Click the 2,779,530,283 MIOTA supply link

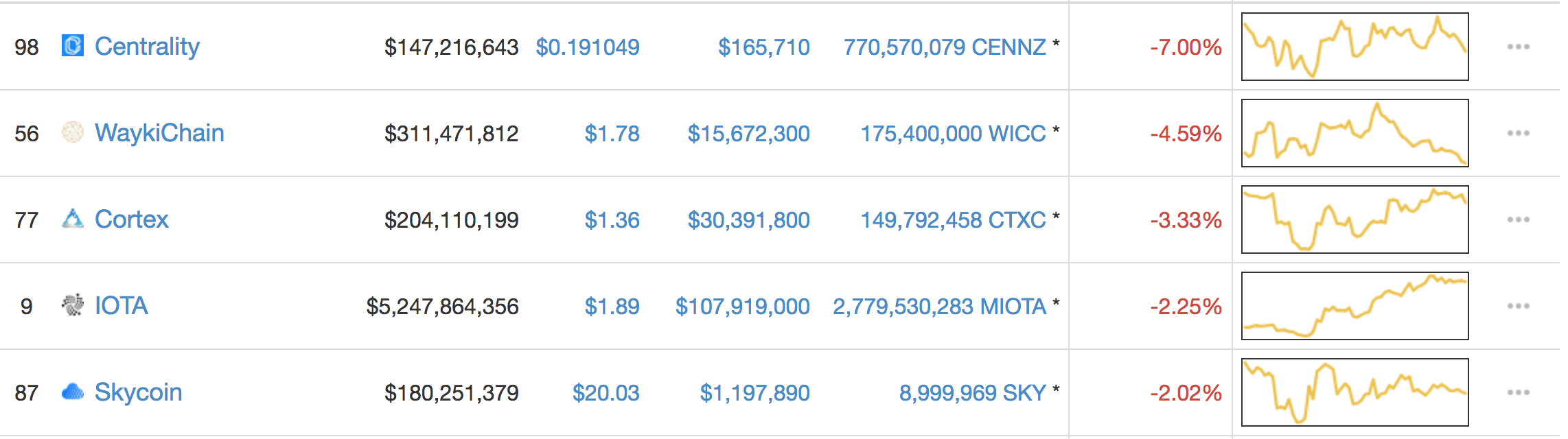pyautogui.click(x=940, y=307)
